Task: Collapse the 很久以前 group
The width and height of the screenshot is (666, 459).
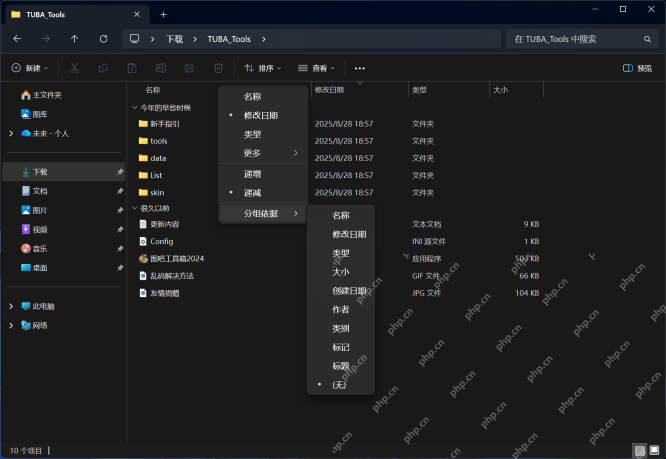Action: (x=135, y=208)
